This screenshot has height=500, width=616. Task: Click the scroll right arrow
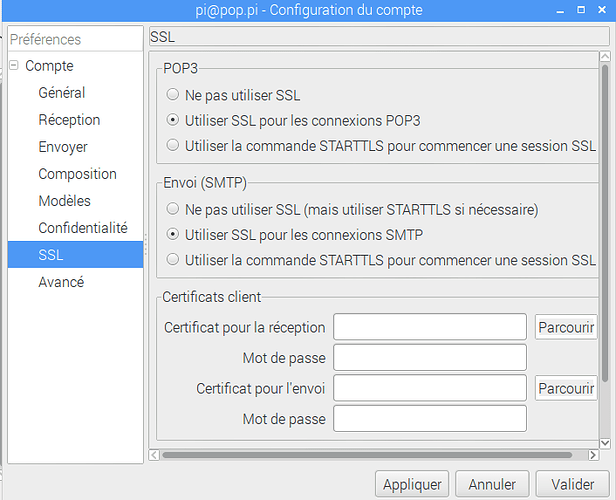[593, 455]
